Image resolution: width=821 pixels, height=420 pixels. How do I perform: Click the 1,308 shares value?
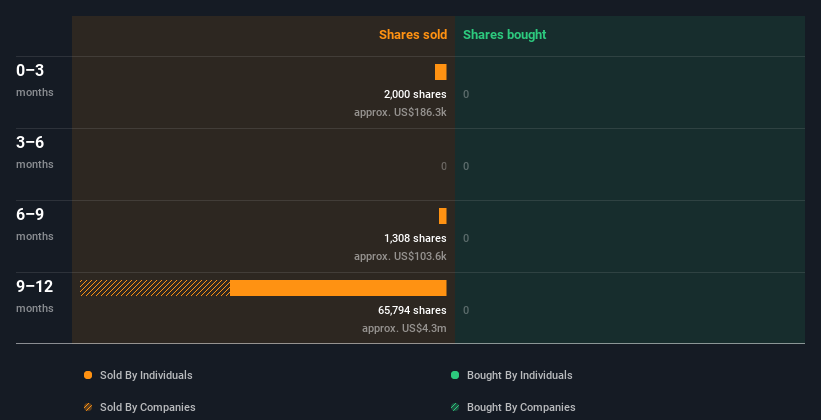click(415, 238)
